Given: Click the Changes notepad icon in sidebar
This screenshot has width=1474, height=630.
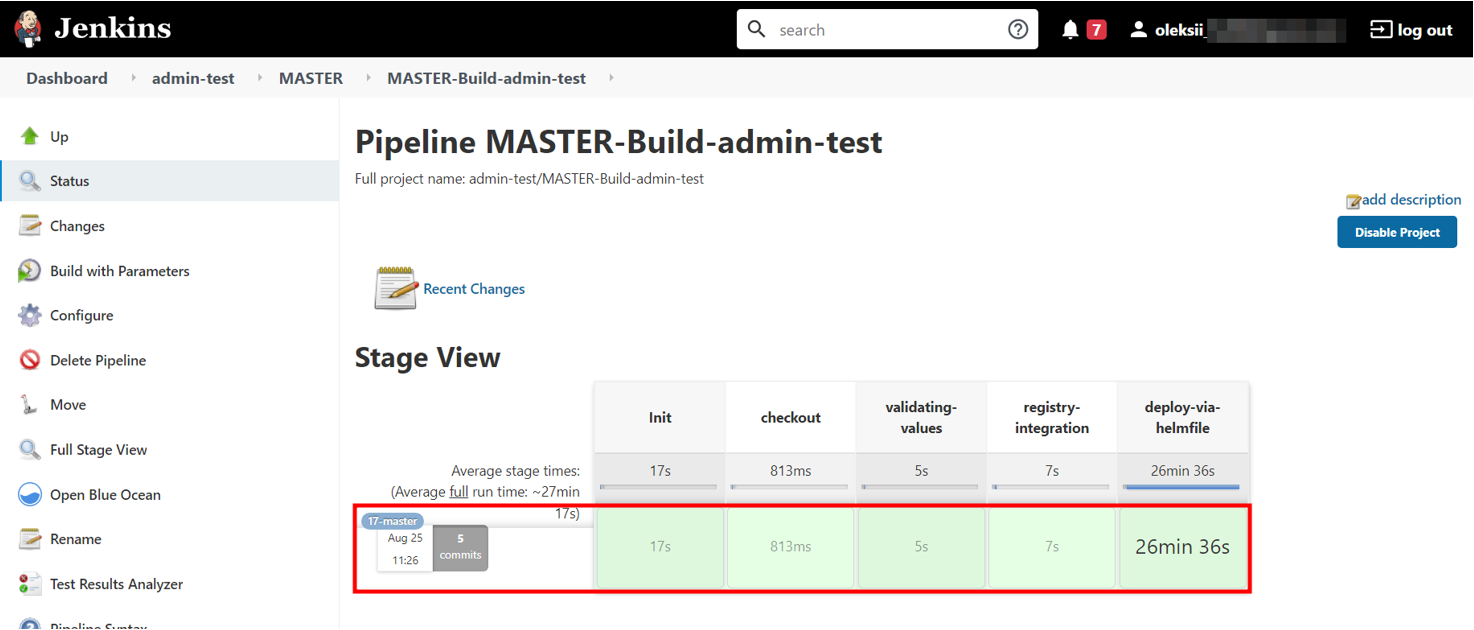Looking at the screenshot, I should click(x=30, y=226).
